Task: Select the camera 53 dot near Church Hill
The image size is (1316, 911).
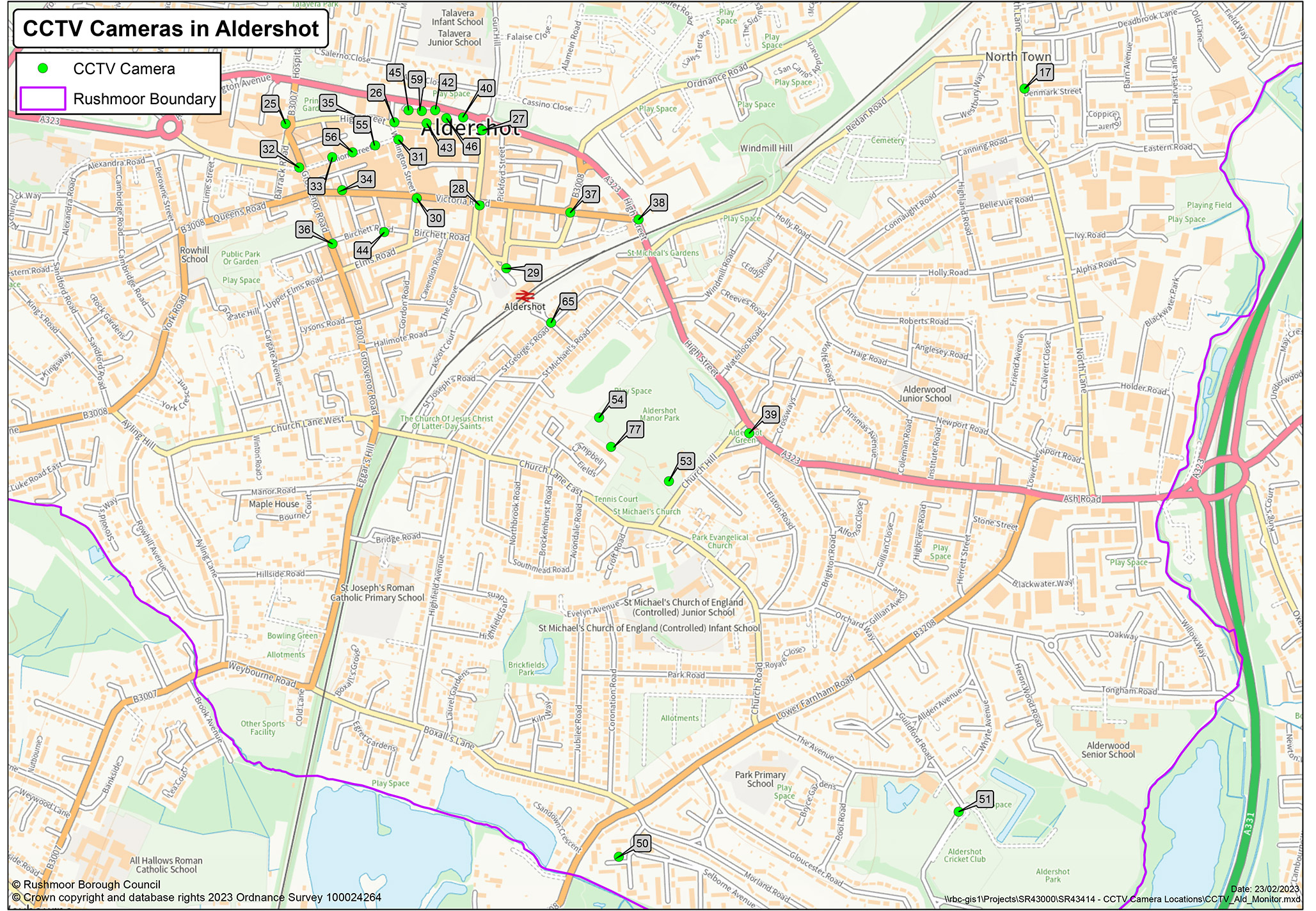Action: 669,481
